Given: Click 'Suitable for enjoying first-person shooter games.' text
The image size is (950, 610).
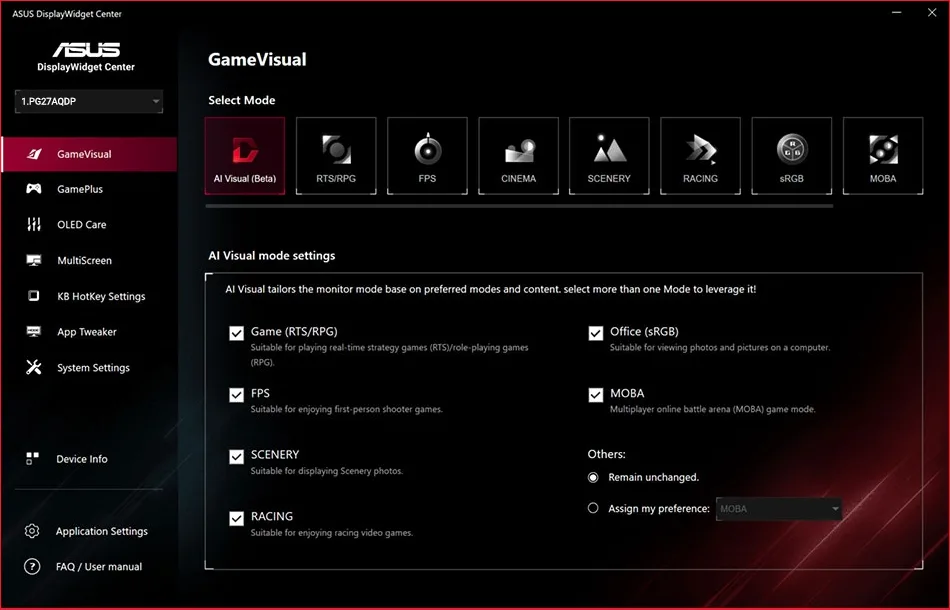Looking at the screenshot, I should coord(347,409).
